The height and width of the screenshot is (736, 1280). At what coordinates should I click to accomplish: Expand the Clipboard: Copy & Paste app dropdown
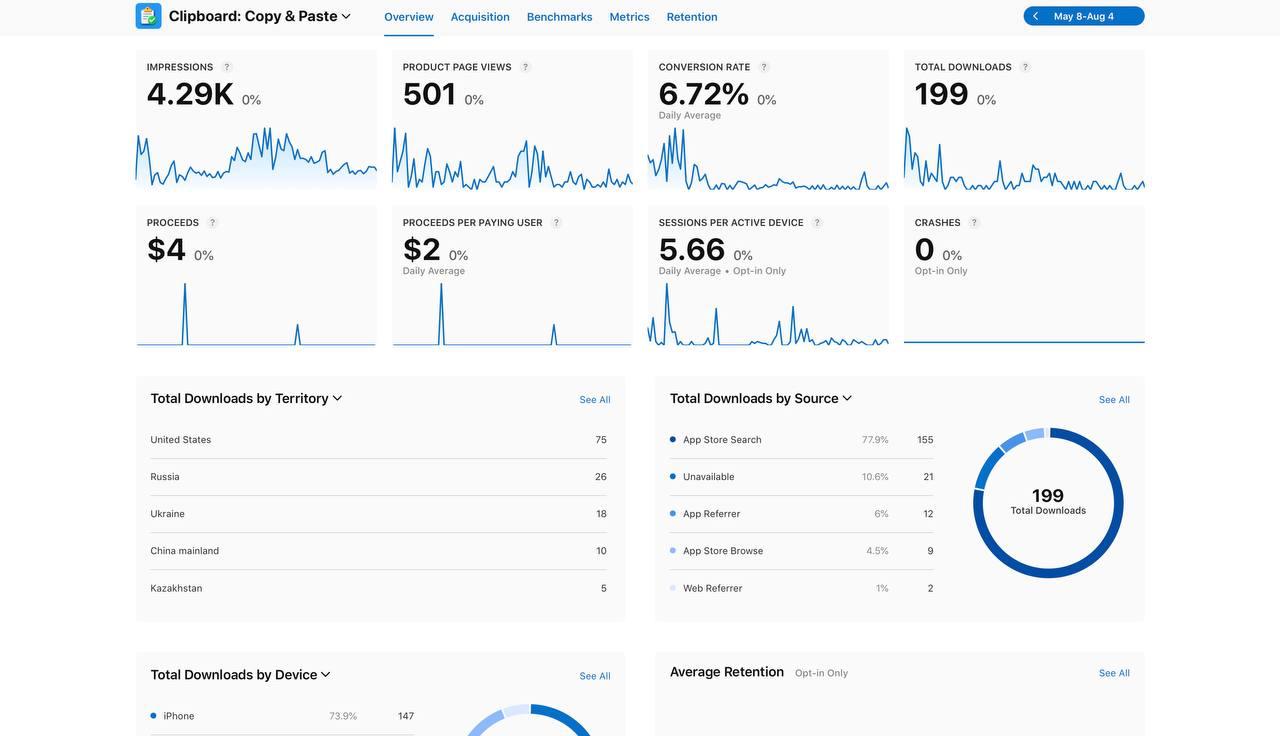click(346, 16)
